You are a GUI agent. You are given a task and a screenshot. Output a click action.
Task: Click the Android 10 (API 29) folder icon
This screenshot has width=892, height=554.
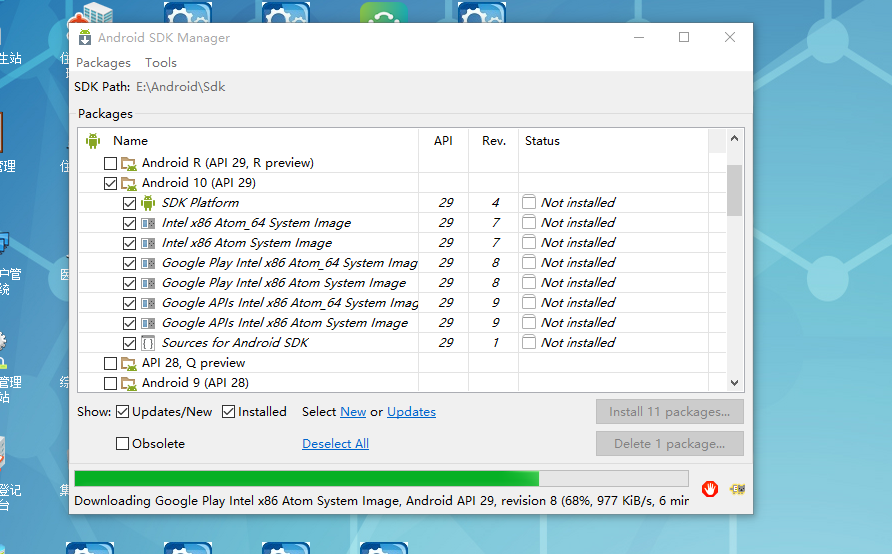pos(129,183)
